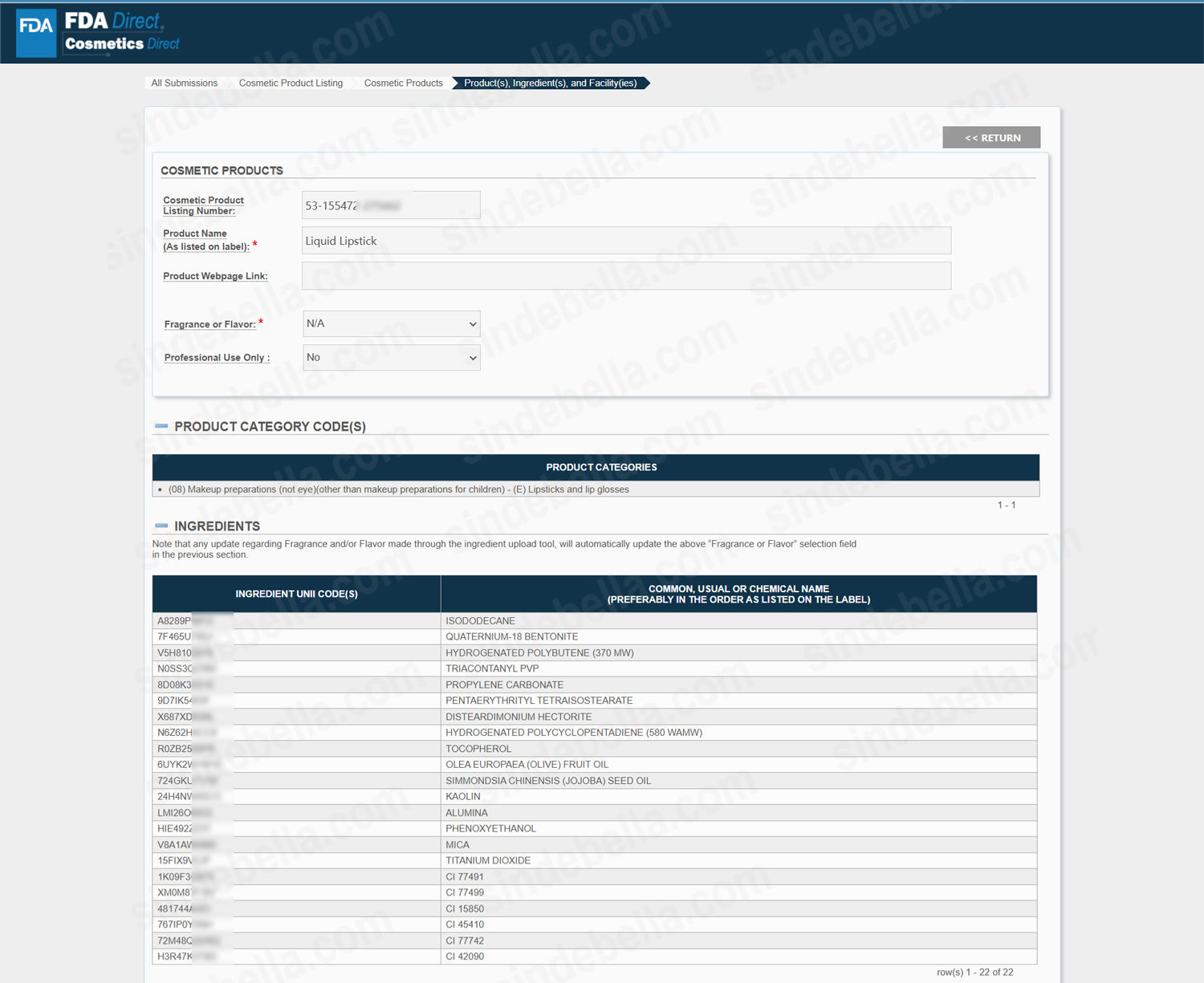Open the Professional Use Only dropdown
The height and width of the screenshot is (983, 1204).
[x=392, y=357]
